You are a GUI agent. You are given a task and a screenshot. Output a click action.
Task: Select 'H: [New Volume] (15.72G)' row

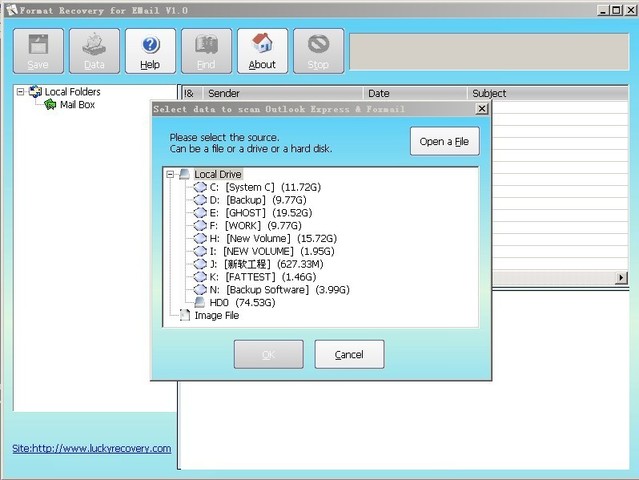tap(273, 238)
